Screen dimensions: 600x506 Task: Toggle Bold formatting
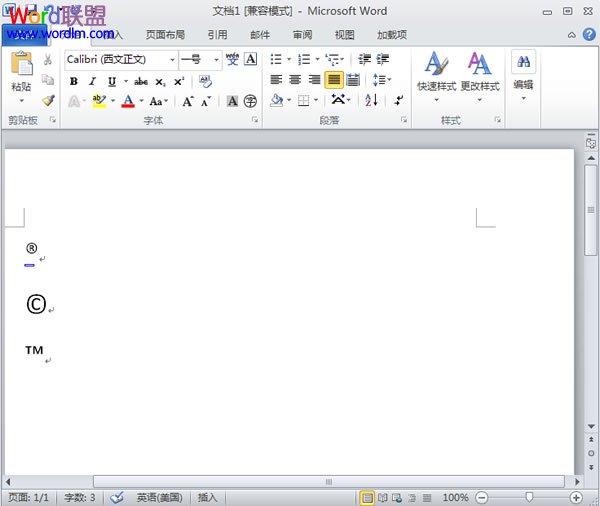pyautogui.click(x=73, y=81)
